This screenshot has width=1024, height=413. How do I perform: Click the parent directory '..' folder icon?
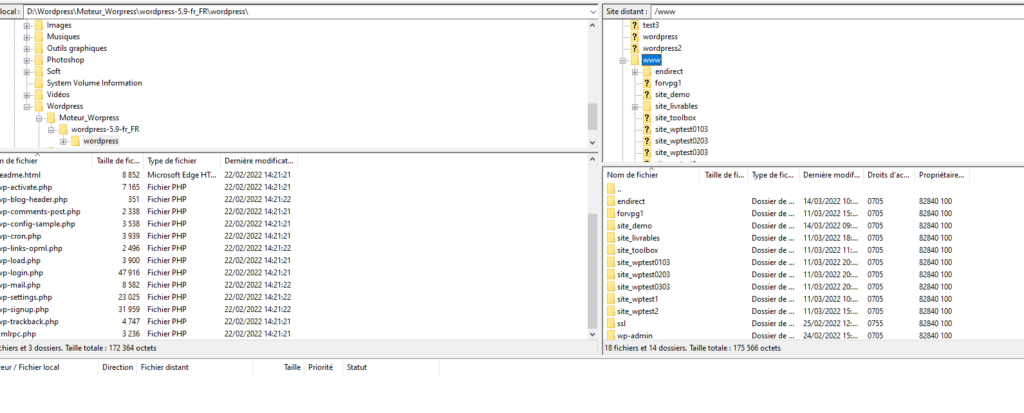click(610, 189)
